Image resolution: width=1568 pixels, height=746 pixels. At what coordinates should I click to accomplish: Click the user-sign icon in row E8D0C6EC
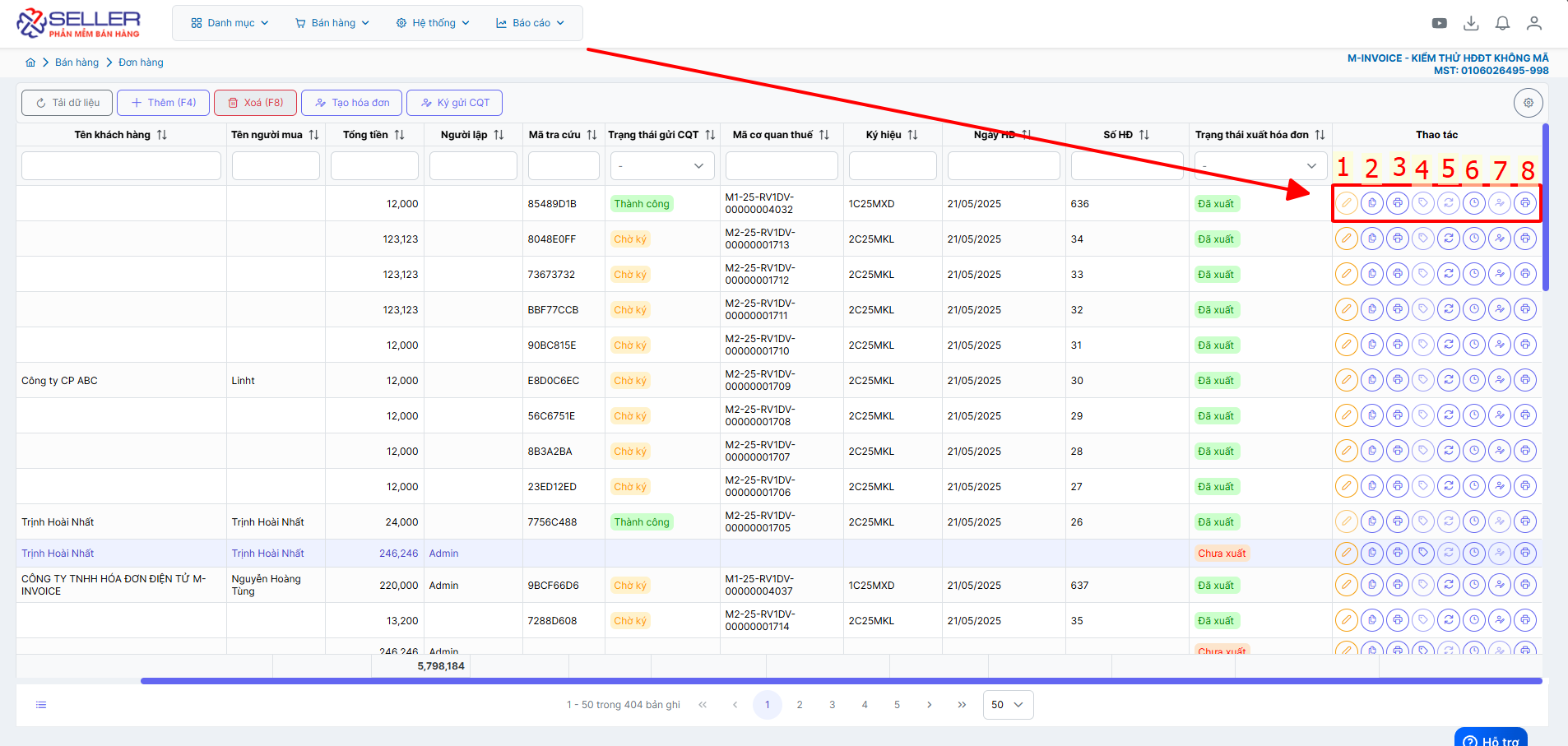(x=1499, y=380)
